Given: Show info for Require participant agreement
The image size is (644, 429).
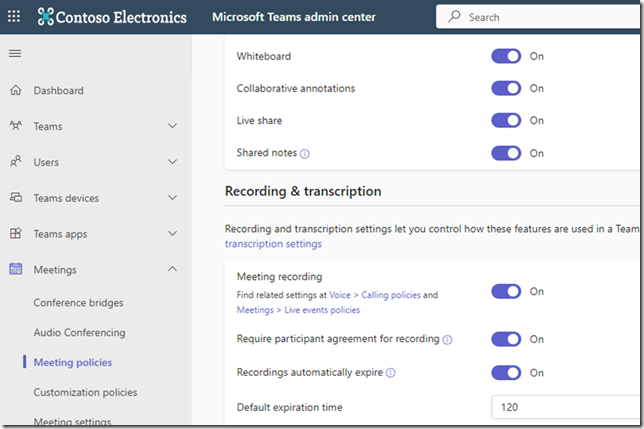Looking at the screenshot, I should pos(447,340).
